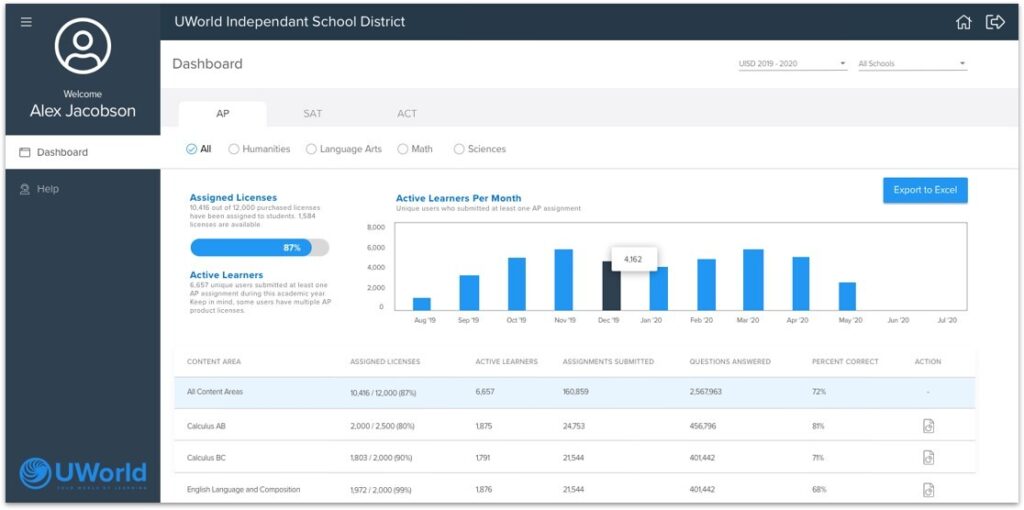Viewport: 1024px width, 510px height.
Task: Select the All subjects radio option
Action: pyautogui.click(x=192, y=149)
